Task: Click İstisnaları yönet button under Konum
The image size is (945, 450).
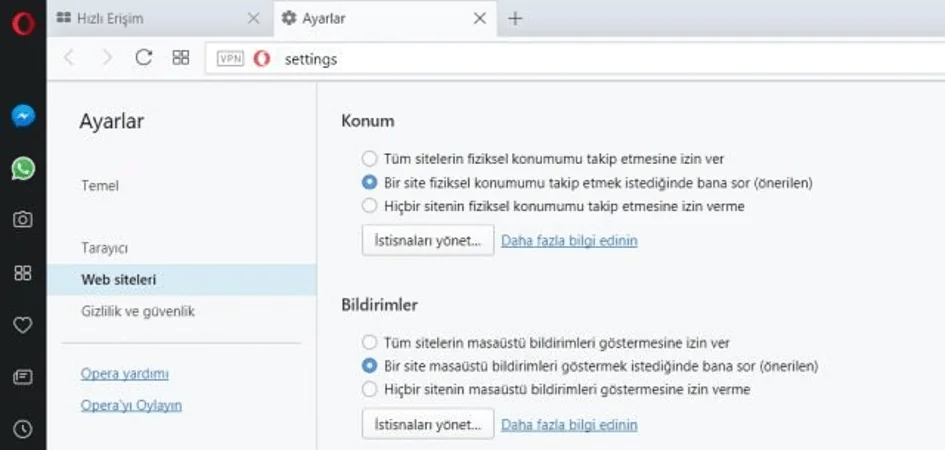Action: [x=427, y=241]
